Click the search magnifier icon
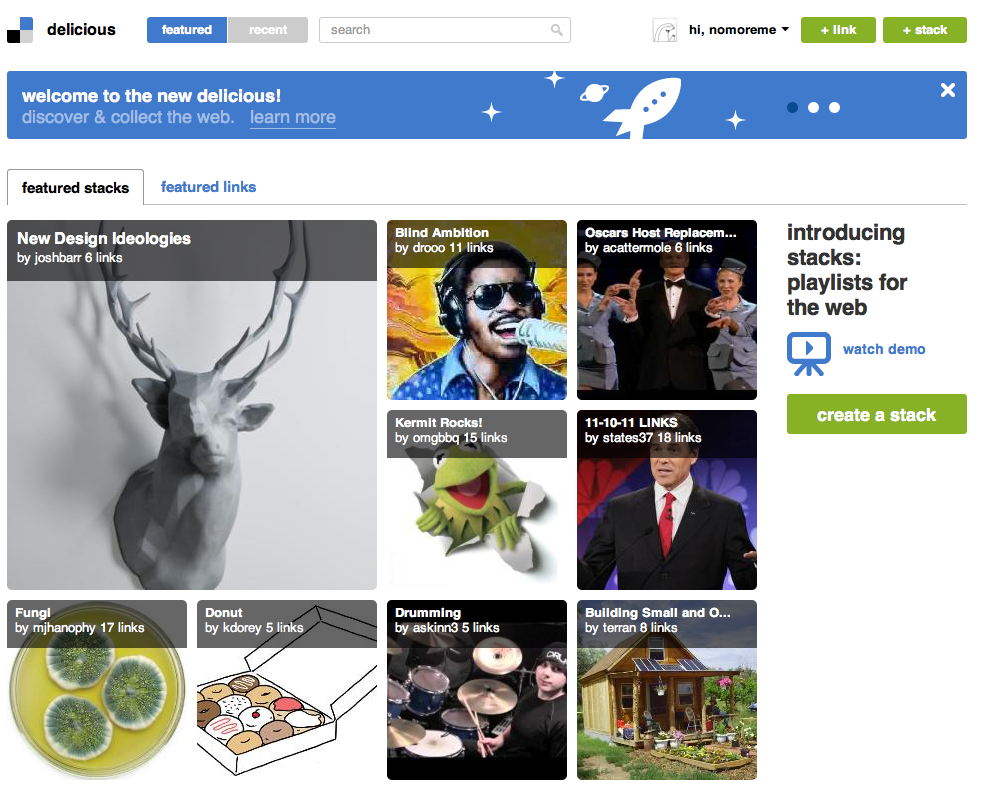The image size is (981, 787). [x=556, y=30]
